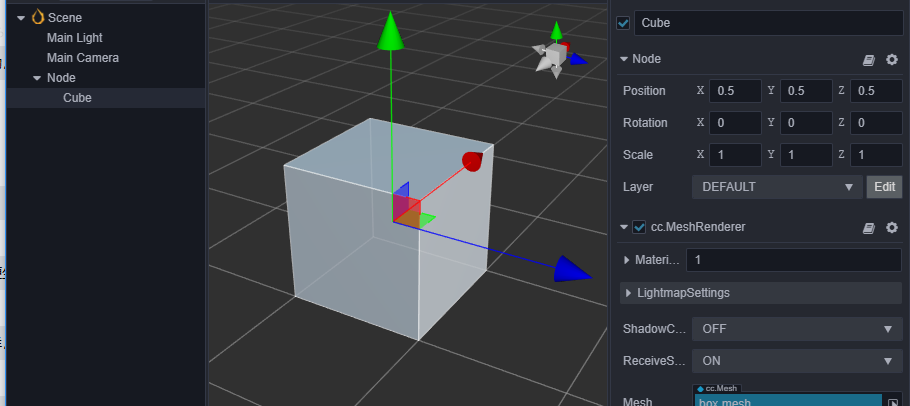This screenshot has width=910, height=406.
Task: Collapse the Node component section
Action: (624, 59)
